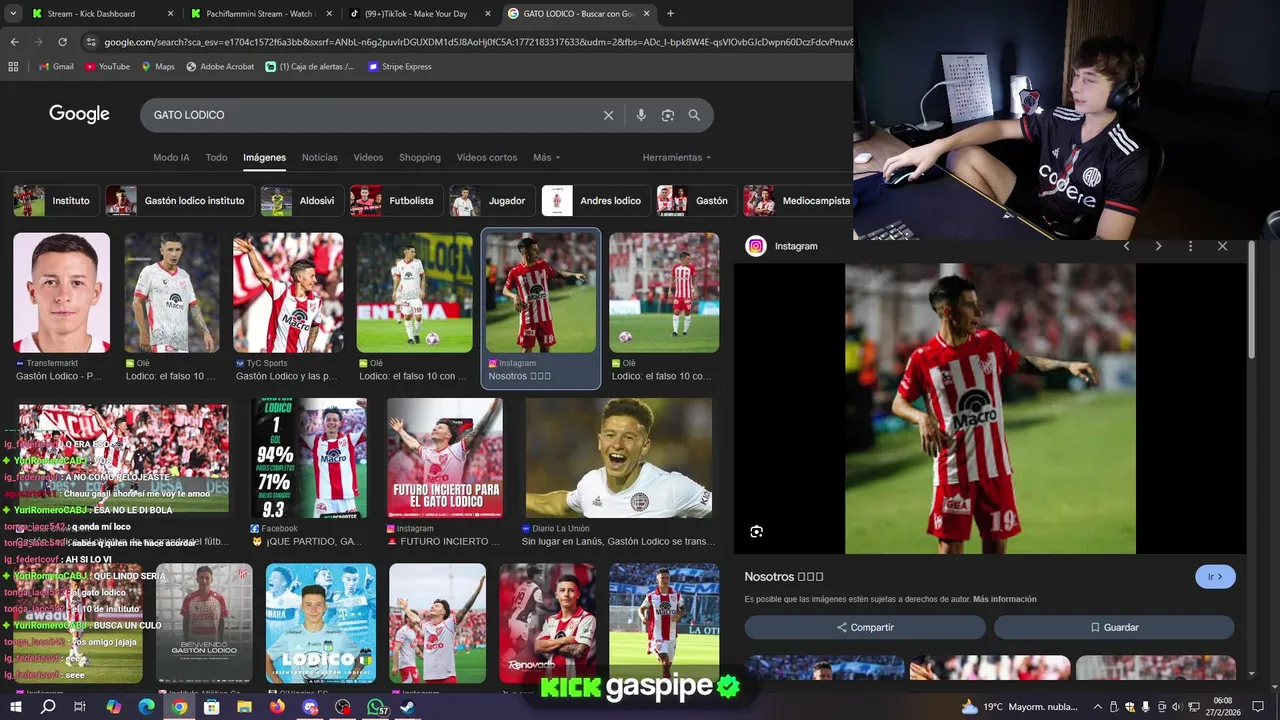1280x720 pixels.
Task: Open the volume control in the tray
Action: click(1176, 707)
